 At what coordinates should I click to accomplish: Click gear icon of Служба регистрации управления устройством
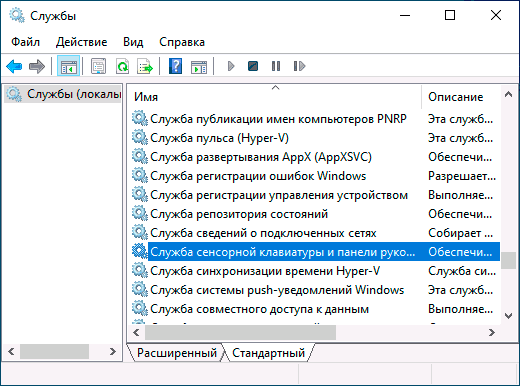pos(140,194)
